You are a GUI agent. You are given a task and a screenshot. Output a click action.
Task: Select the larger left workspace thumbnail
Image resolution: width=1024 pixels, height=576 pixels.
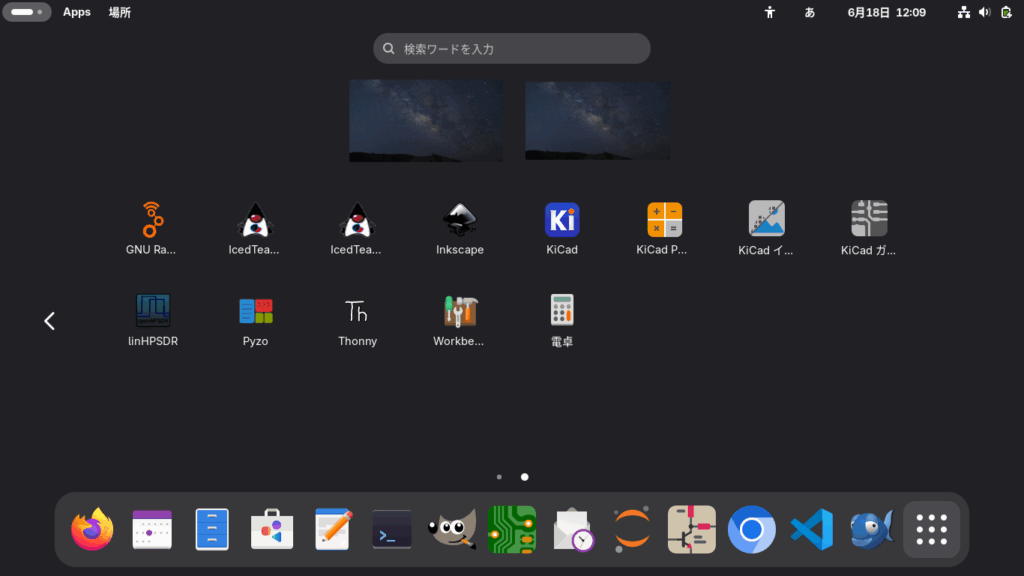point(426,121)
